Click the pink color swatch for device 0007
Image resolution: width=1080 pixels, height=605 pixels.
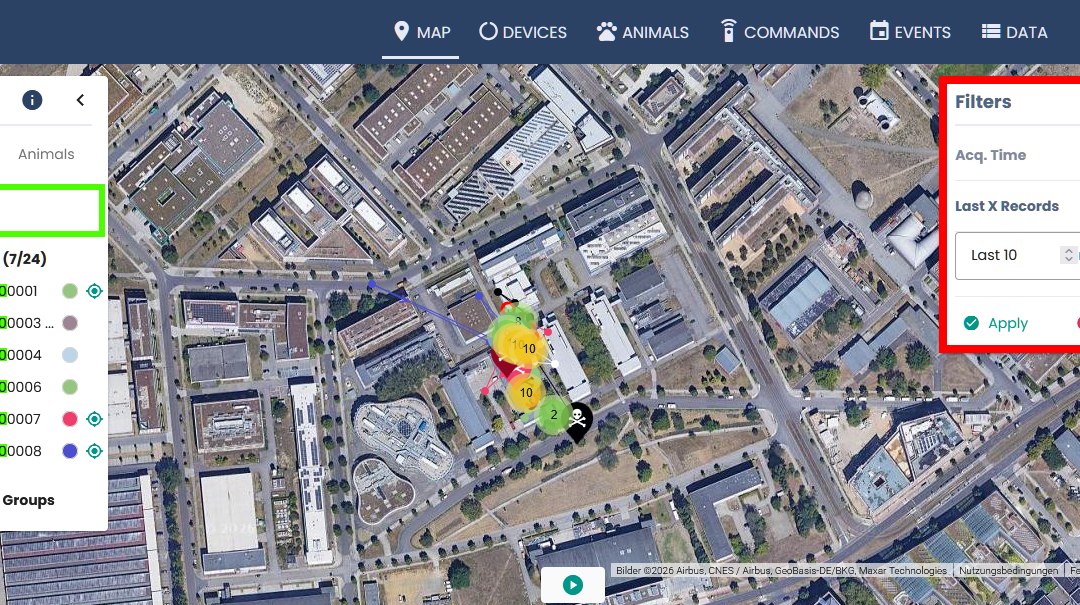[x=70, y=419]
